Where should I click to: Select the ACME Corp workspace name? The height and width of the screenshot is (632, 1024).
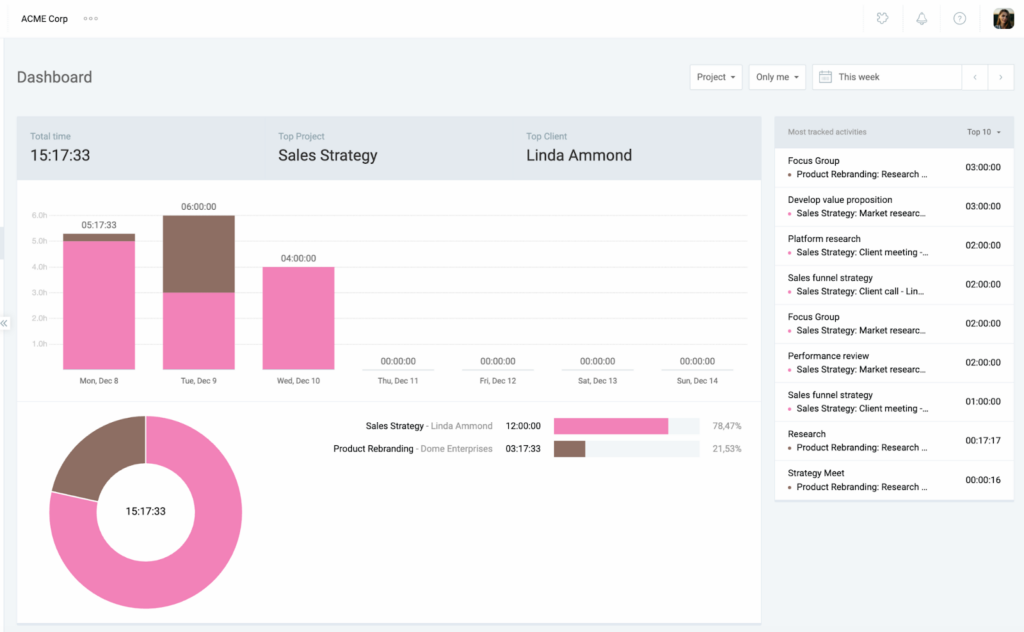click(x=44, y=18)
